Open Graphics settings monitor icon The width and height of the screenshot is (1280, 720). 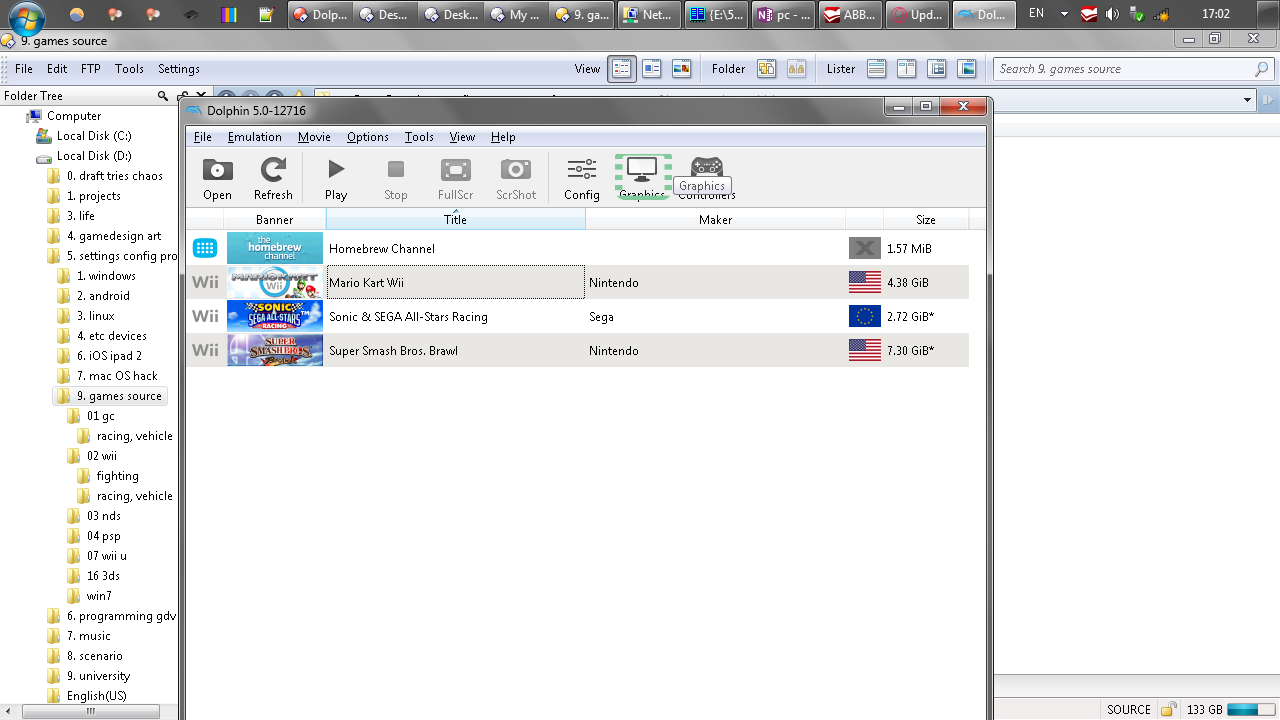tap(642, 176)
